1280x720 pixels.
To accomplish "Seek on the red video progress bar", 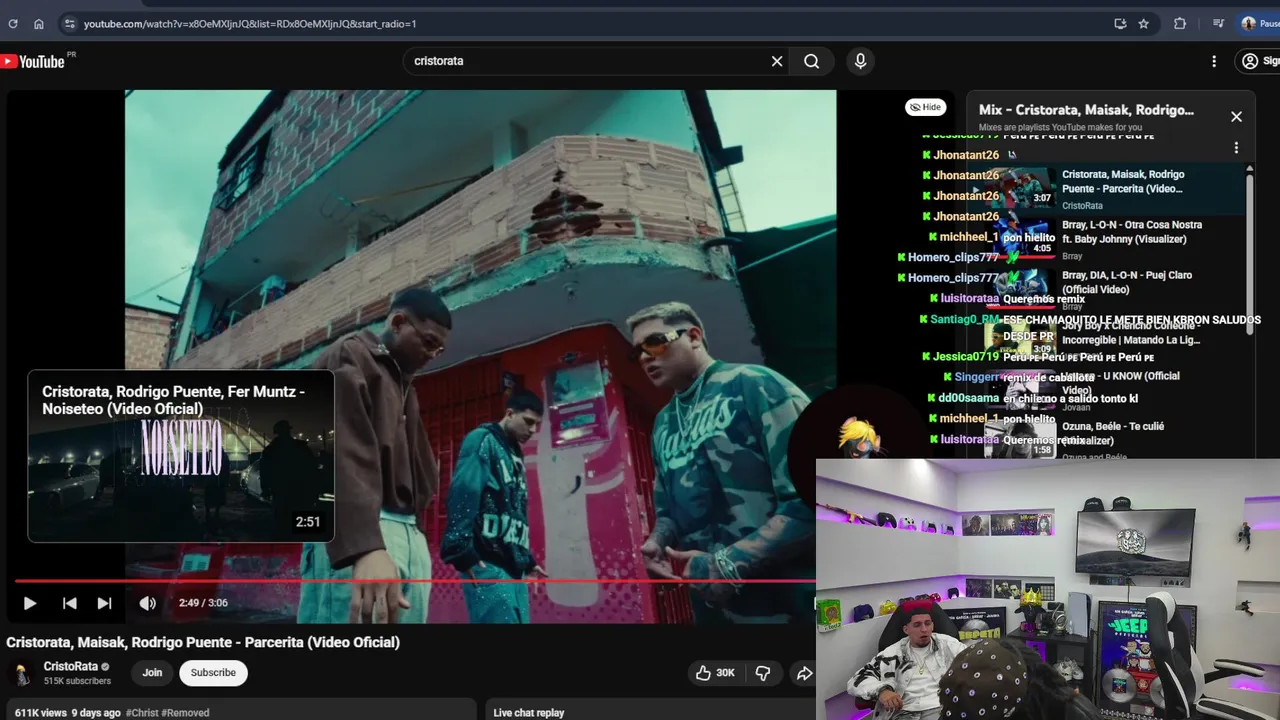I will pos(415,580).
